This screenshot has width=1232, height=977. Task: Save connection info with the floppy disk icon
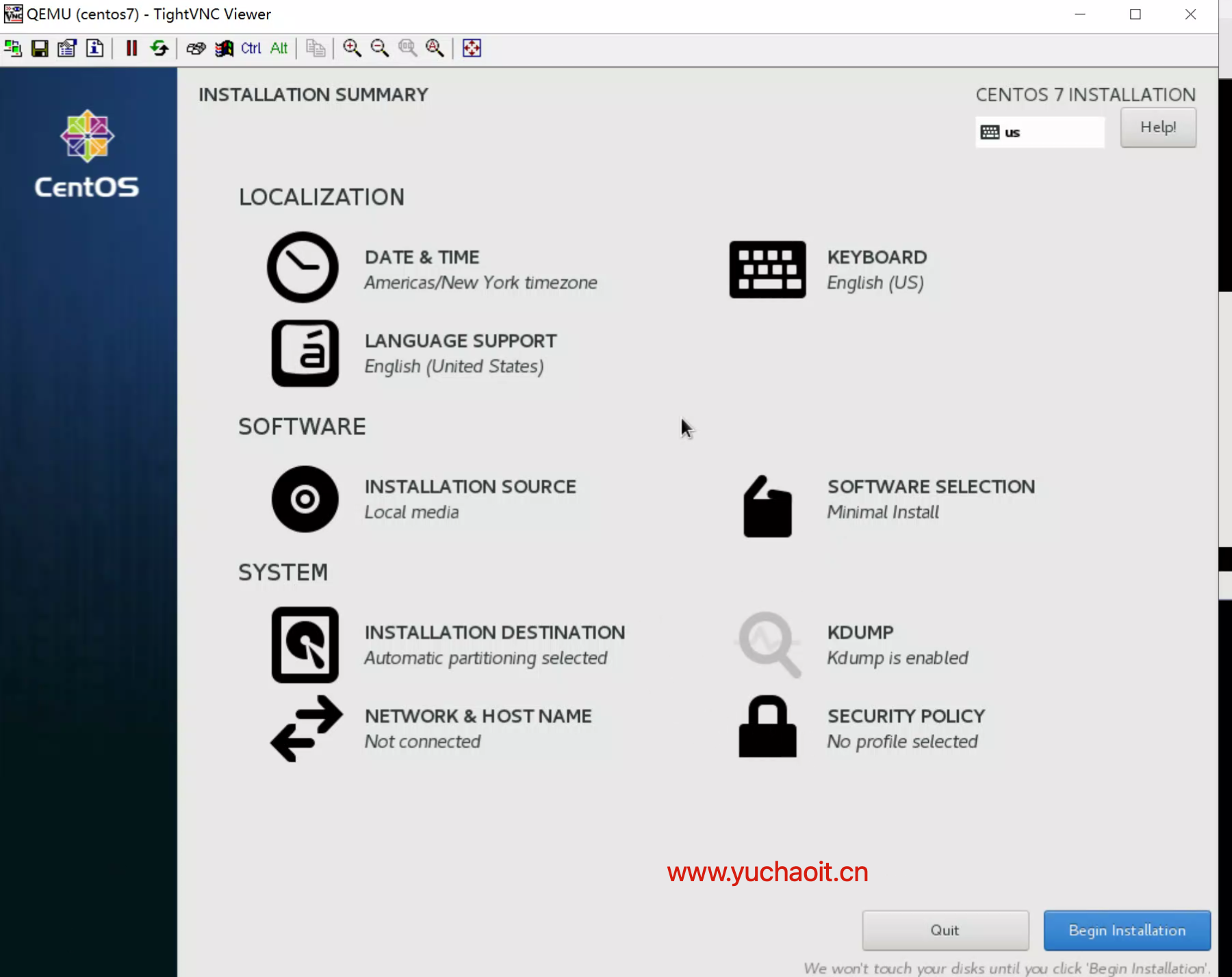40,48
